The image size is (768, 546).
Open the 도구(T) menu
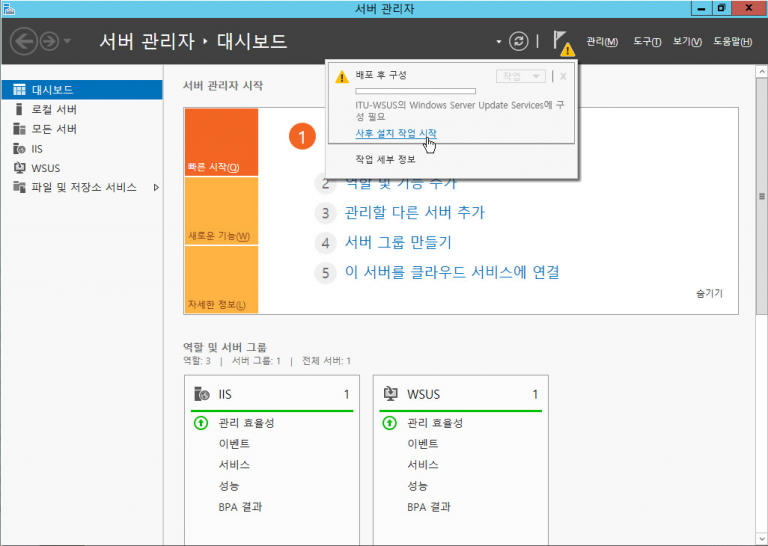pyautogui.click(x=647, y=42)
